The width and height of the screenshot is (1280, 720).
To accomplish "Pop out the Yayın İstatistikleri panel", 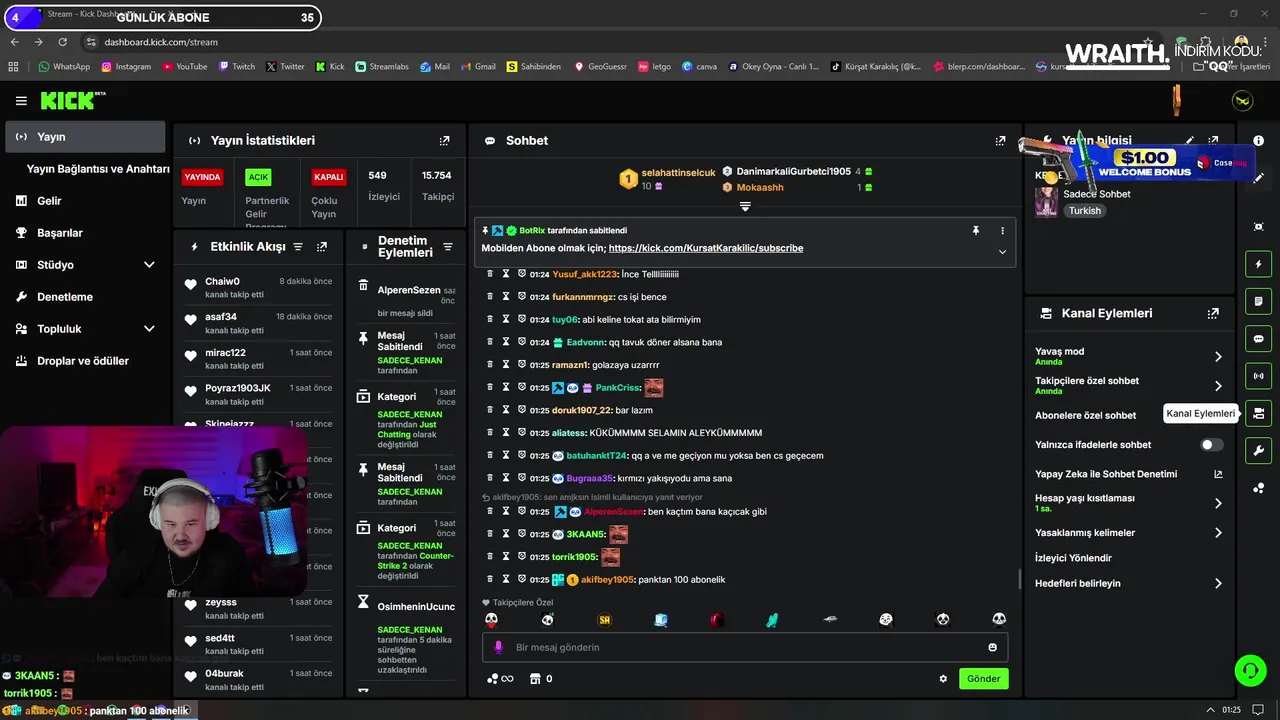I will tap(445, 141).
